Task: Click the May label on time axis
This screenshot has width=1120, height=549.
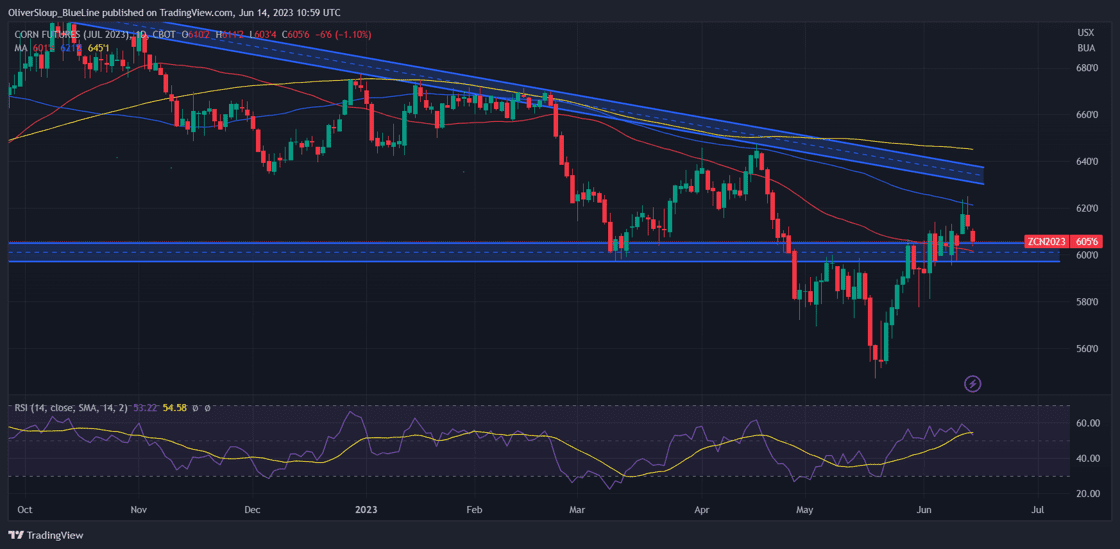Action: pyautogui.click(x=806, y=510)
